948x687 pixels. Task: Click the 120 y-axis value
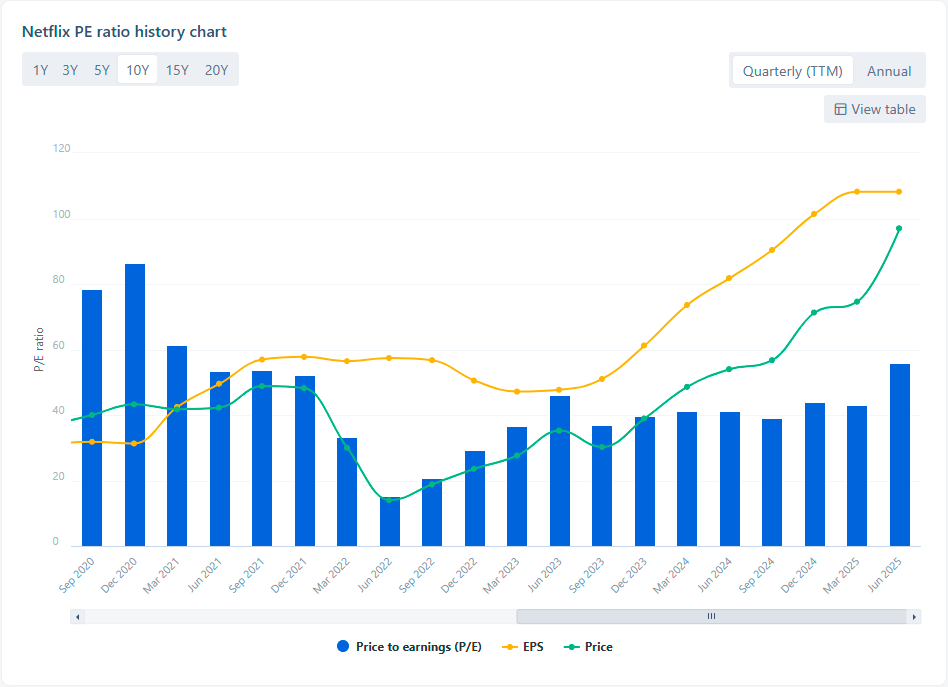click(61, 148)
